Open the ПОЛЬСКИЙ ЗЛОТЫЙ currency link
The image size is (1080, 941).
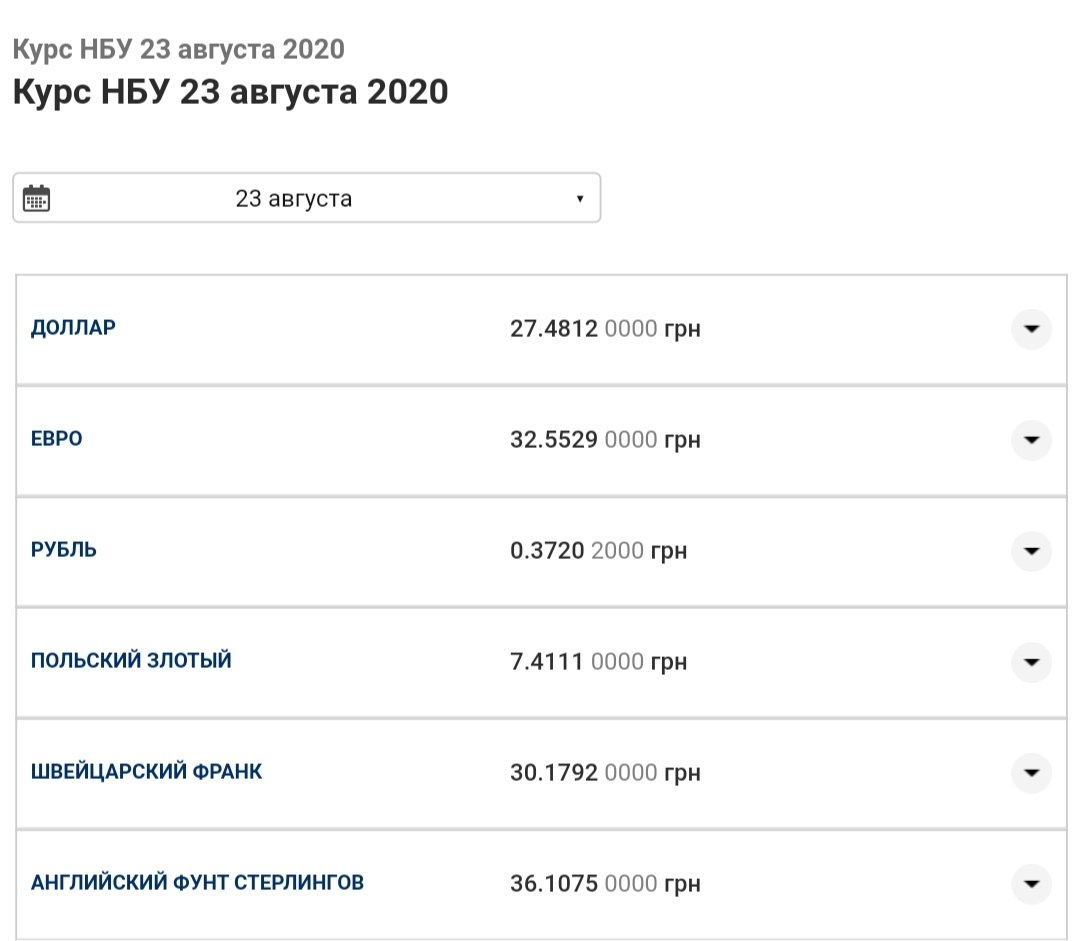pyautogui.click(x=131, y=661)
